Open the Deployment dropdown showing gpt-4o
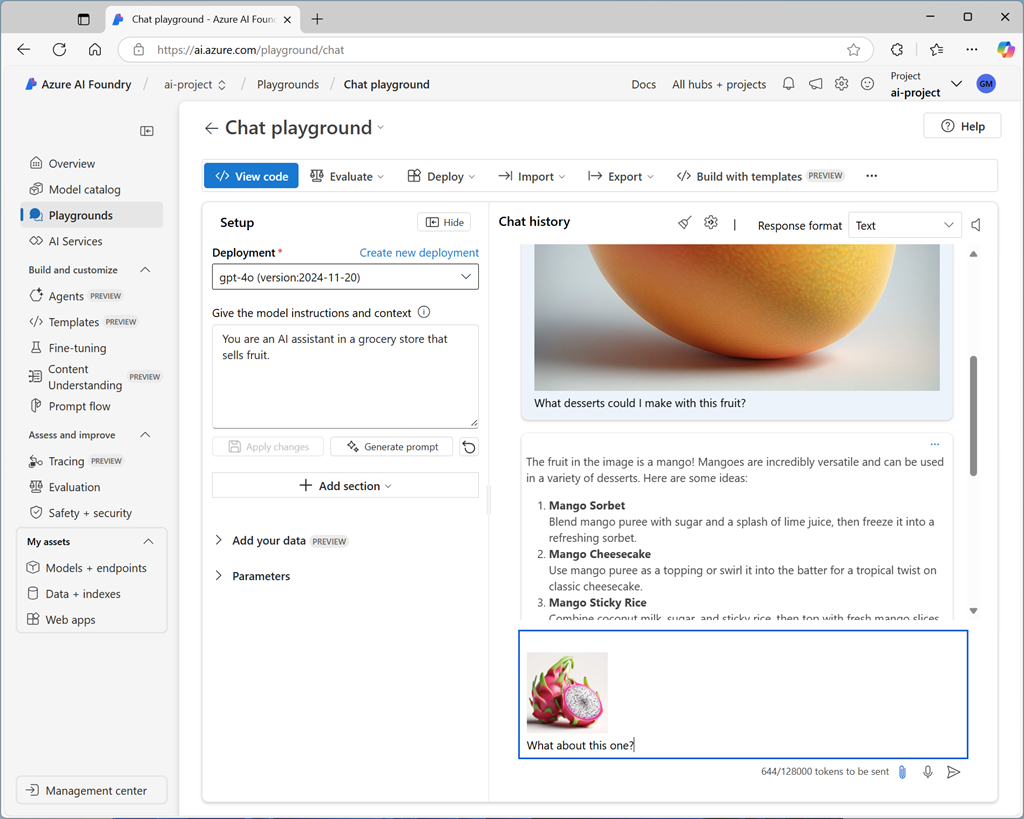Screen dimensions: 1024x819 344,277
